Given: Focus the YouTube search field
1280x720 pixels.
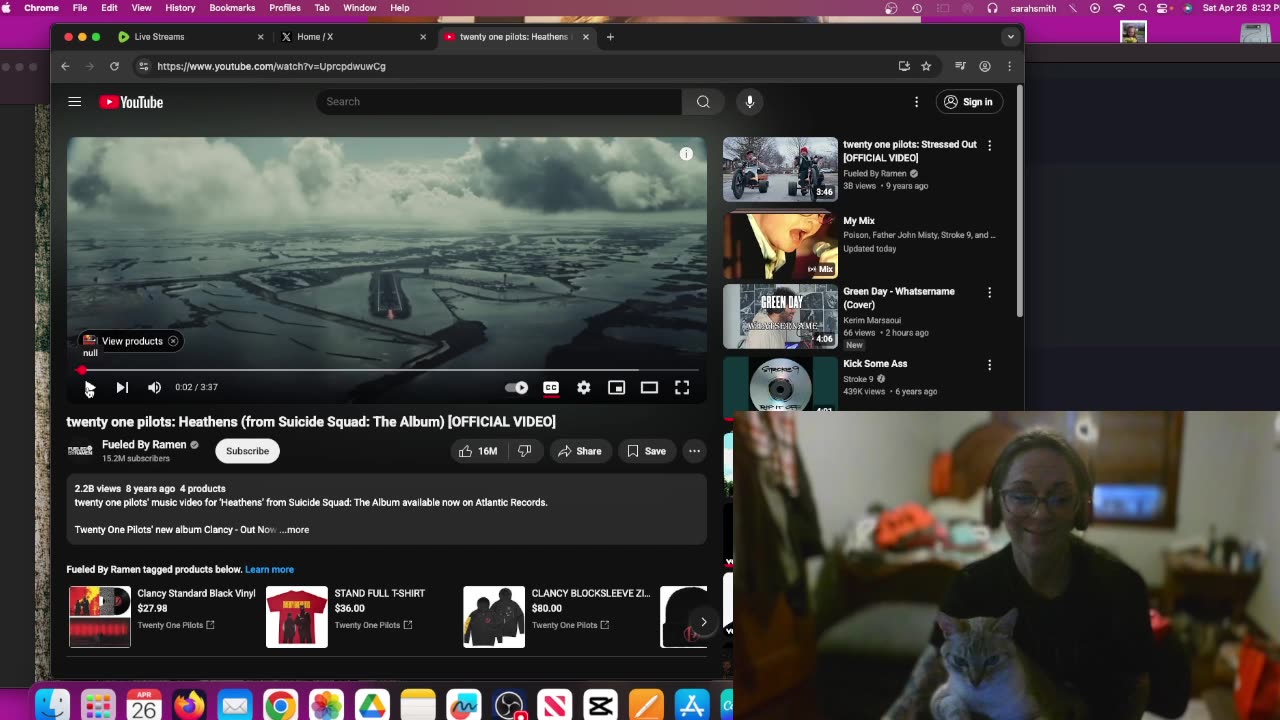Looking at the screenshot, I should point(500,101).
